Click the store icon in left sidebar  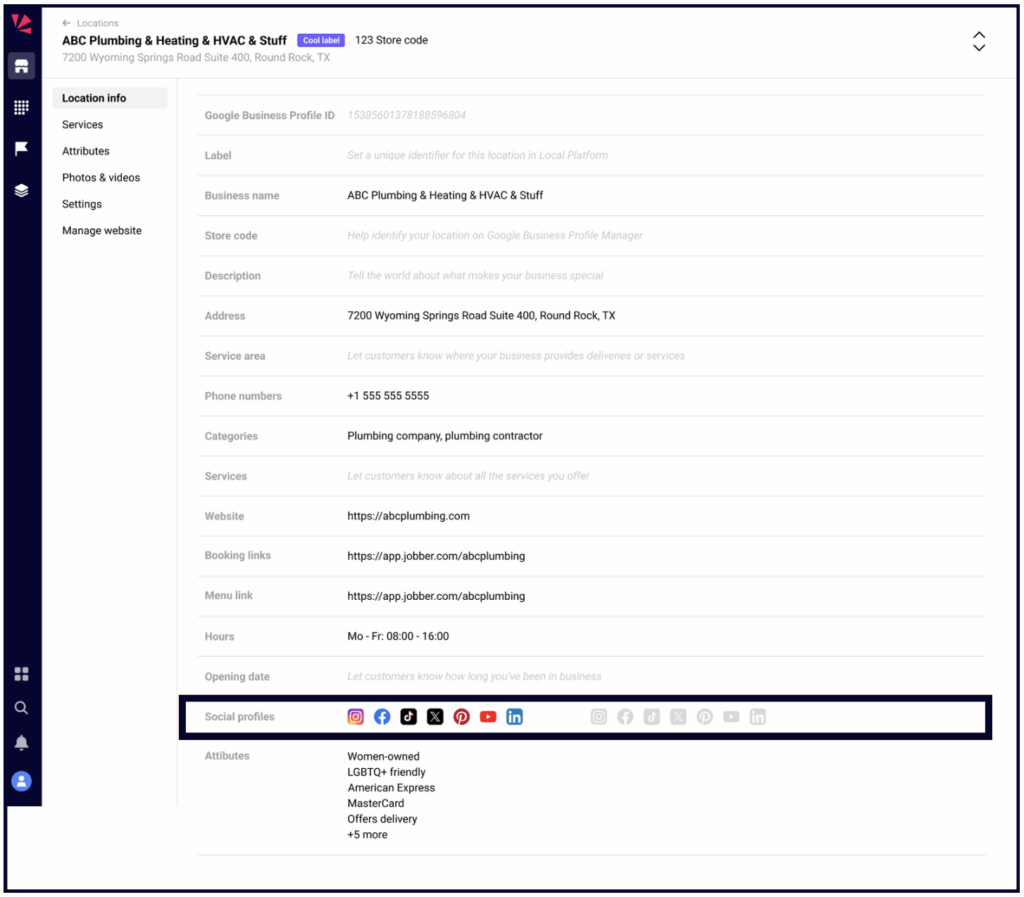(21, 67)
